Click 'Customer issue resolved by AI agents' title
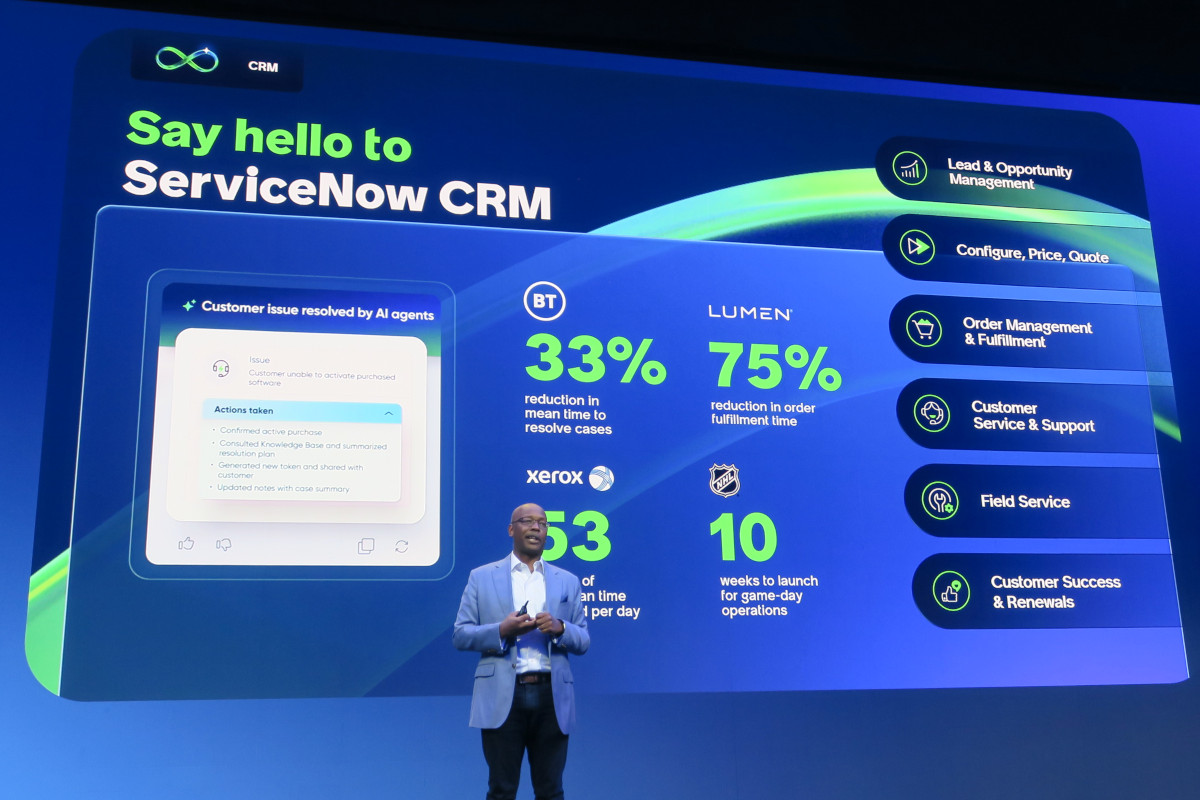Viewport: 1200px width, 800px height. coord(318,311)
